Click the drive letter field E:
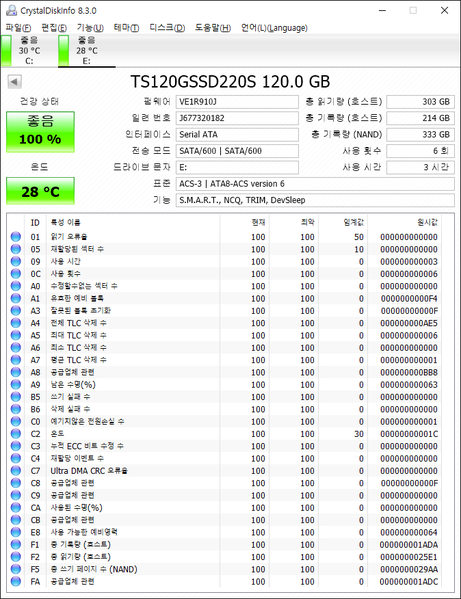Screen dimensions: 461x599 (x=237, y=167)
